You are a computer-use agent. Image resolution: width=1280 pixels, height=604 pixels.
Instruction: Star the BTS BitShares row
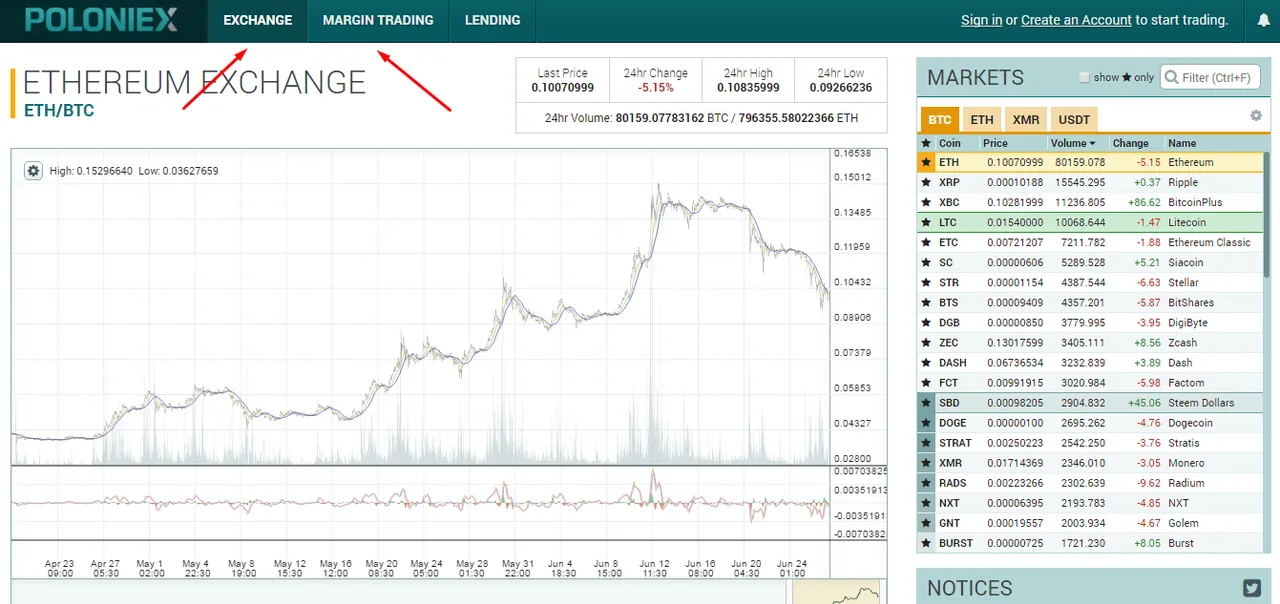926,302
